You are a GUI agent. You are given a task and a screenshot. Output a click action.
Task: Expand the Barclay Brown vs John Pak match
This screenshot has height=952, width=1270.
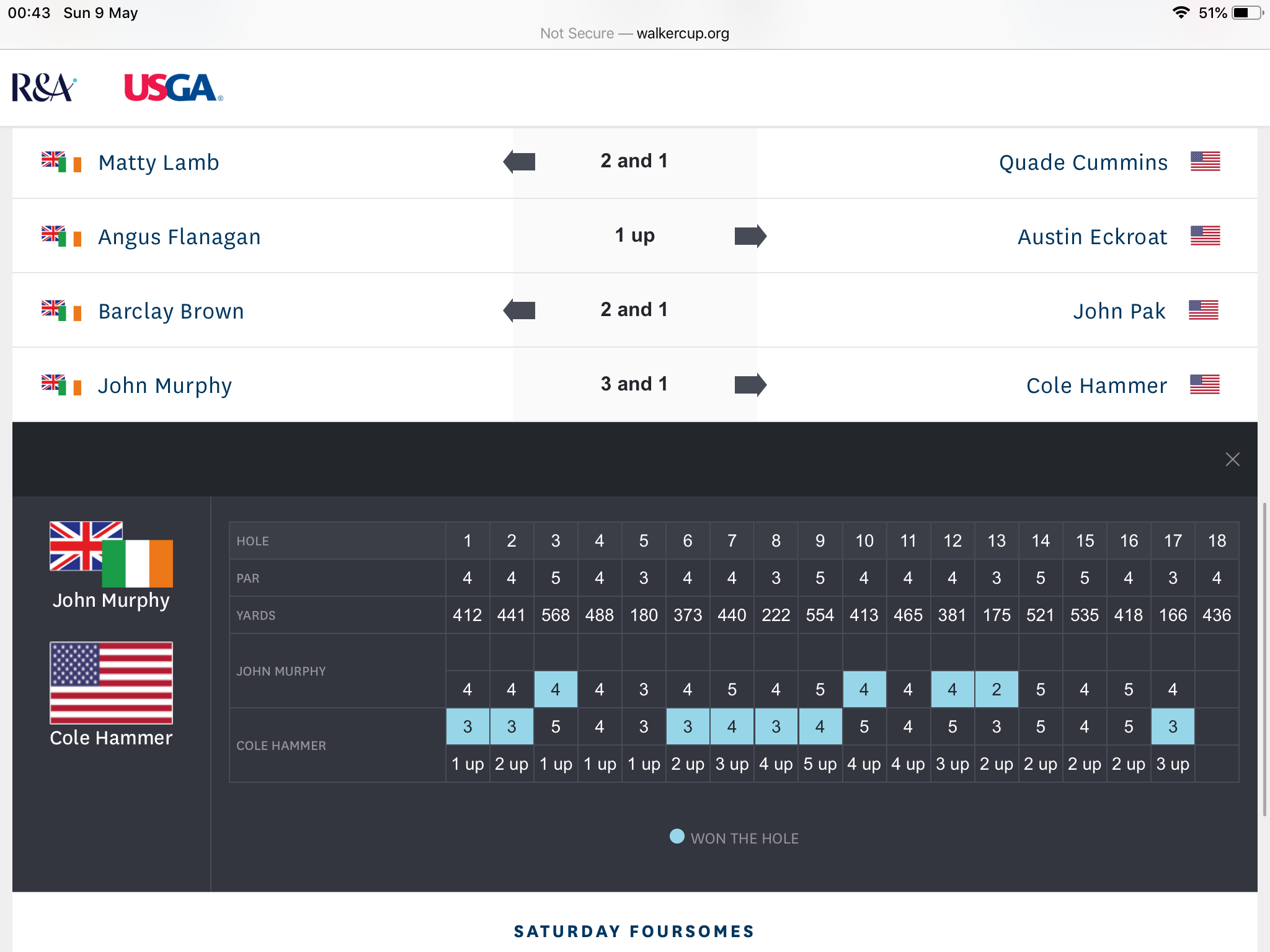coord(634,310)
